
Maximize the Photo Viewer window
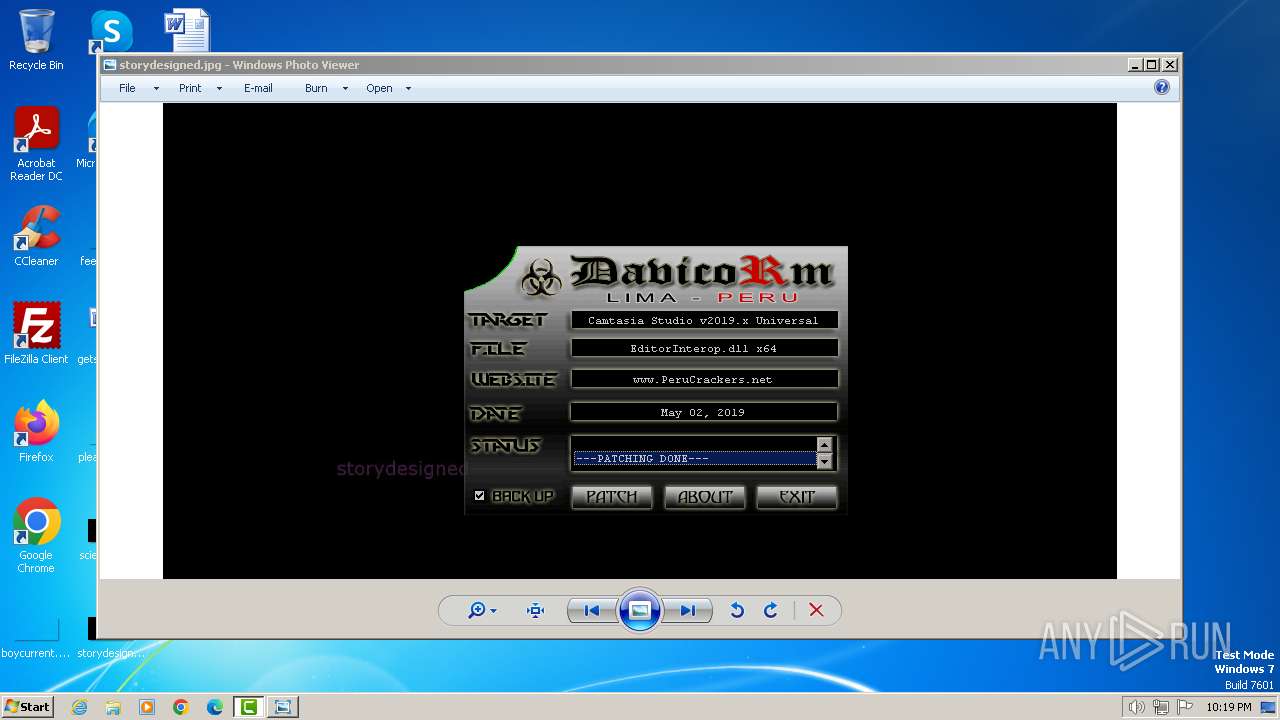coord(1152,65)
